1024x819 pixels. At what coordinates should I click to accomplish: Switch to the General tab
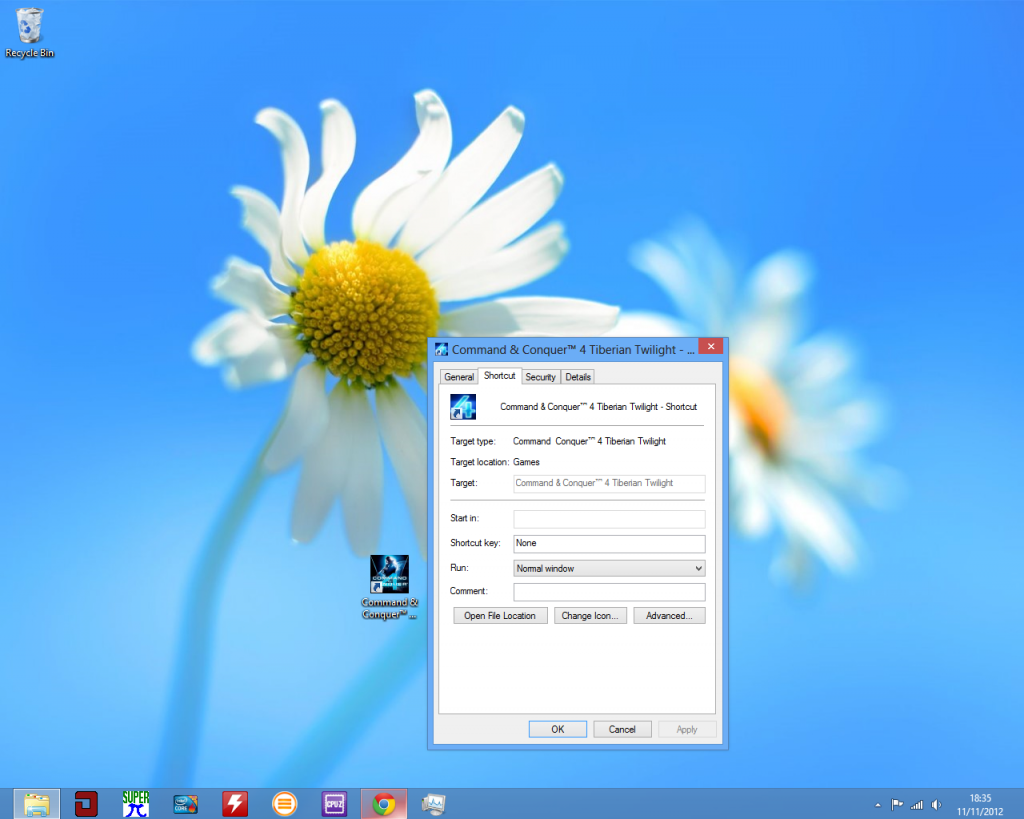459,377
